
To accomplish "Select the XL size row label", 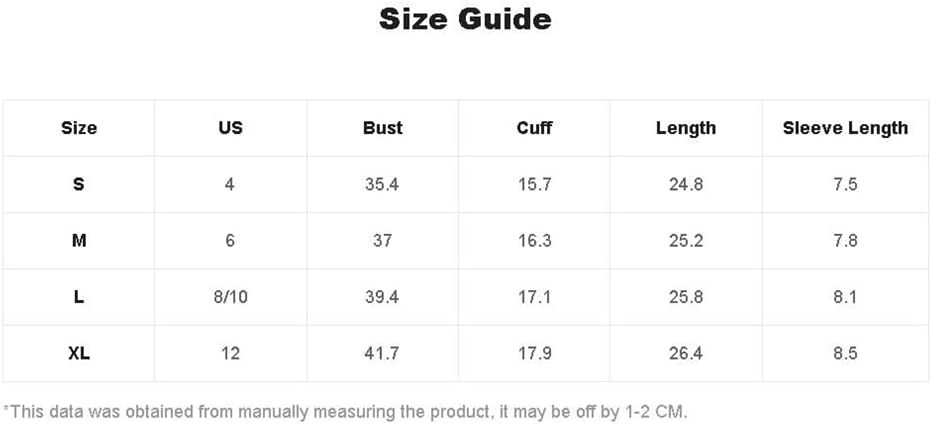I will (79, 353).
